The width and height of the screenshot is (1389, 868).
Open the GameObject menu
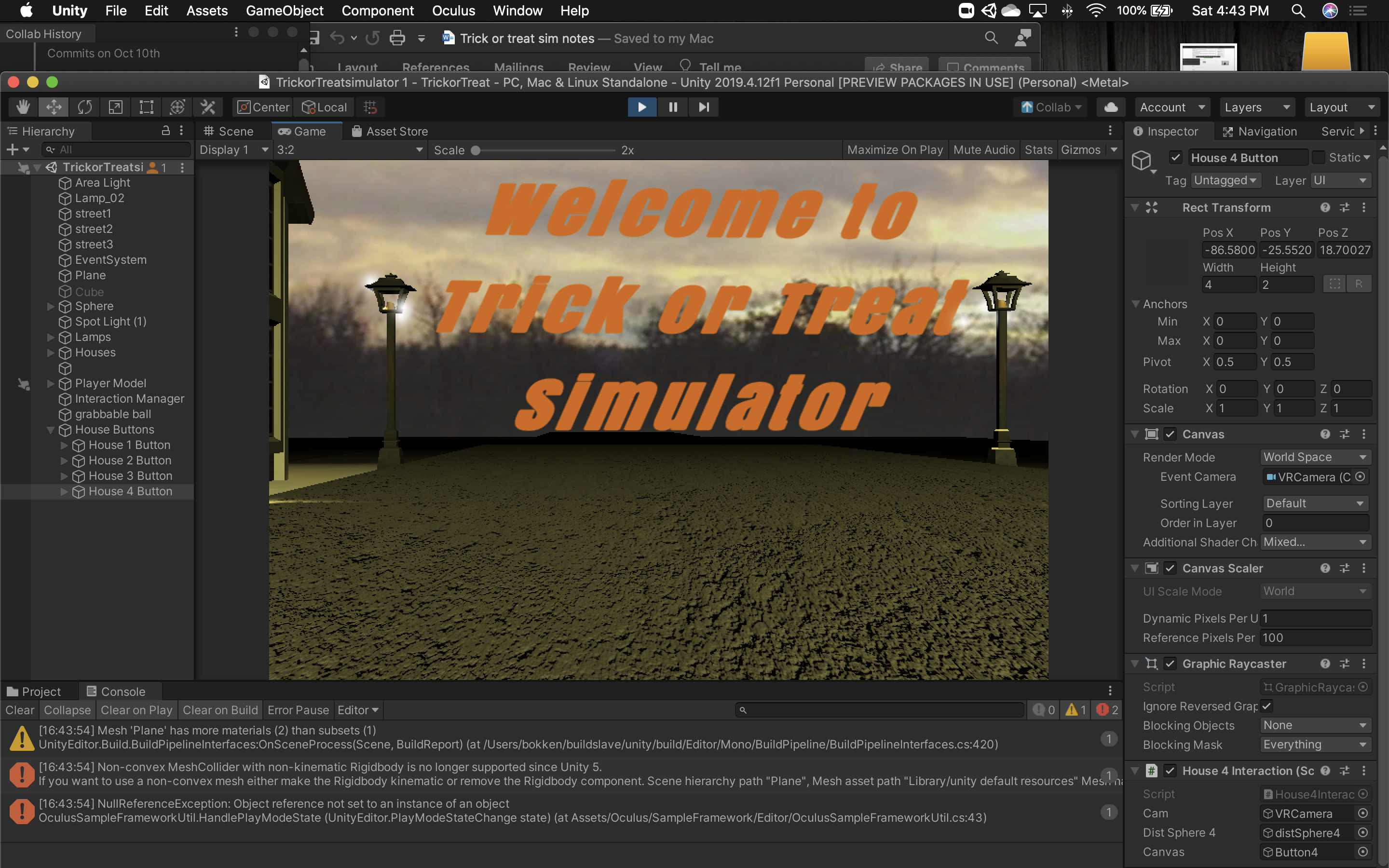284,11
